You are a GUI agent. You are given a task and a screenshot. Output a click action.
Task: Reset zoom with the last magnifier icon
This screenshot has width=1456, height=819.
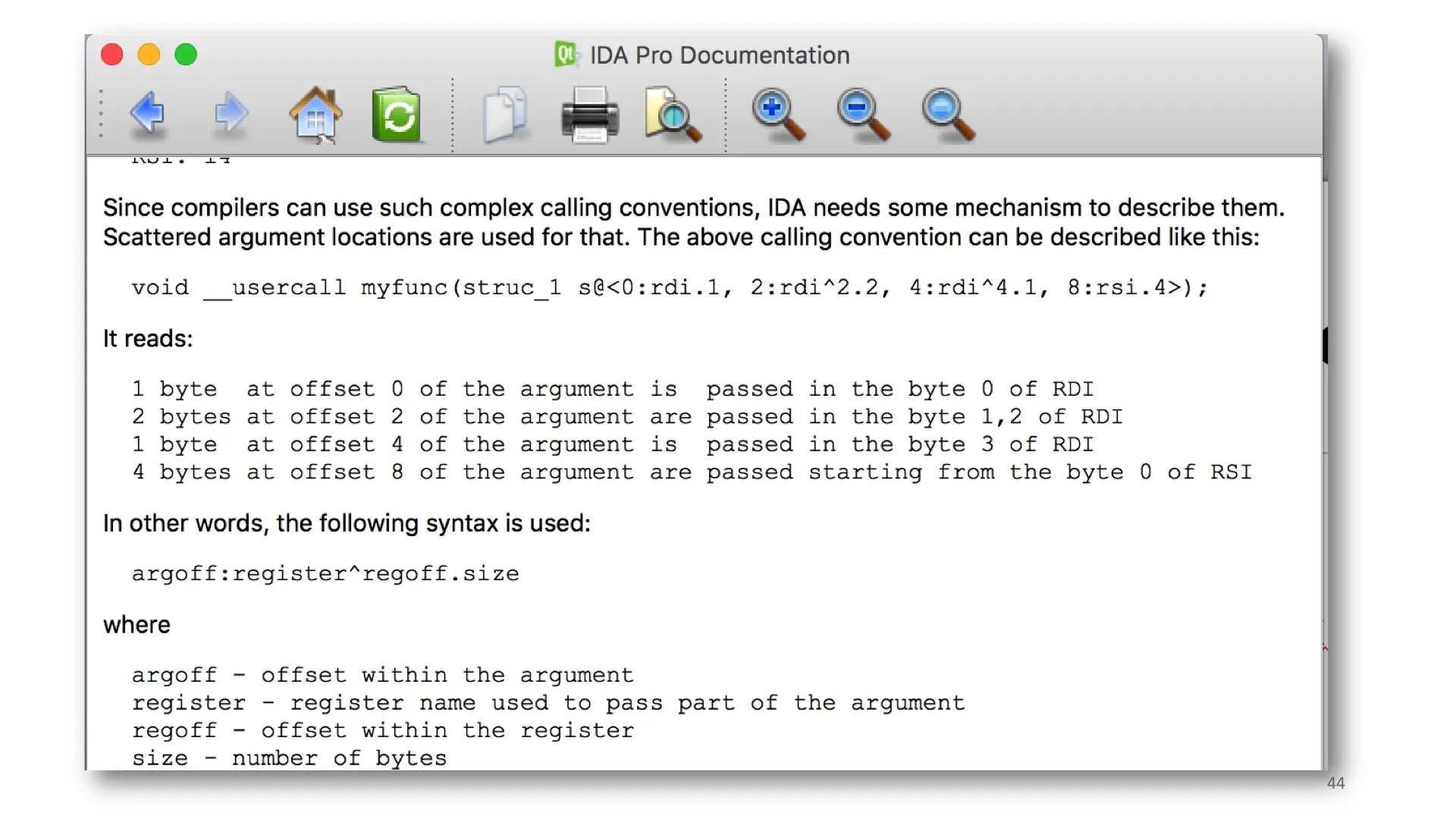[948, 115]
